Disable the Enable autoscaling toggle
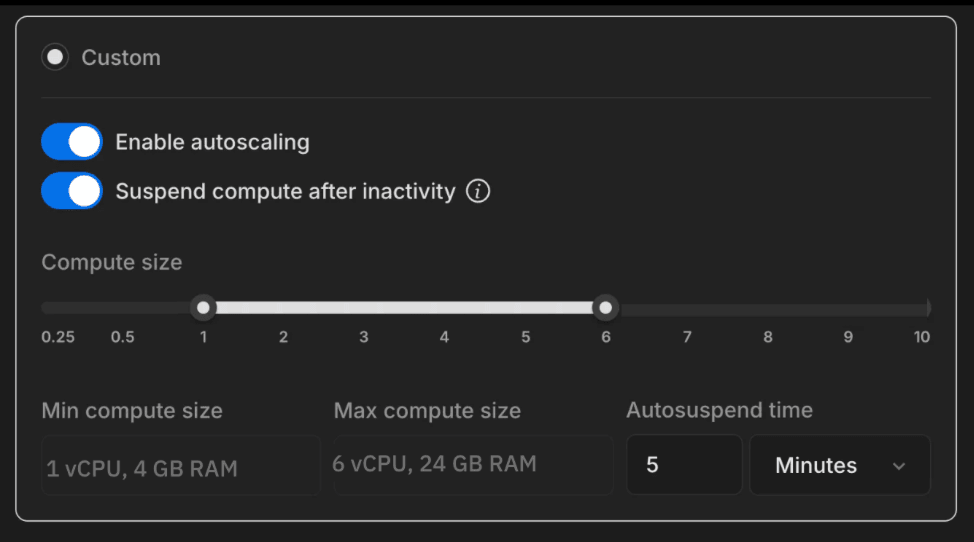 pos(72,142)
